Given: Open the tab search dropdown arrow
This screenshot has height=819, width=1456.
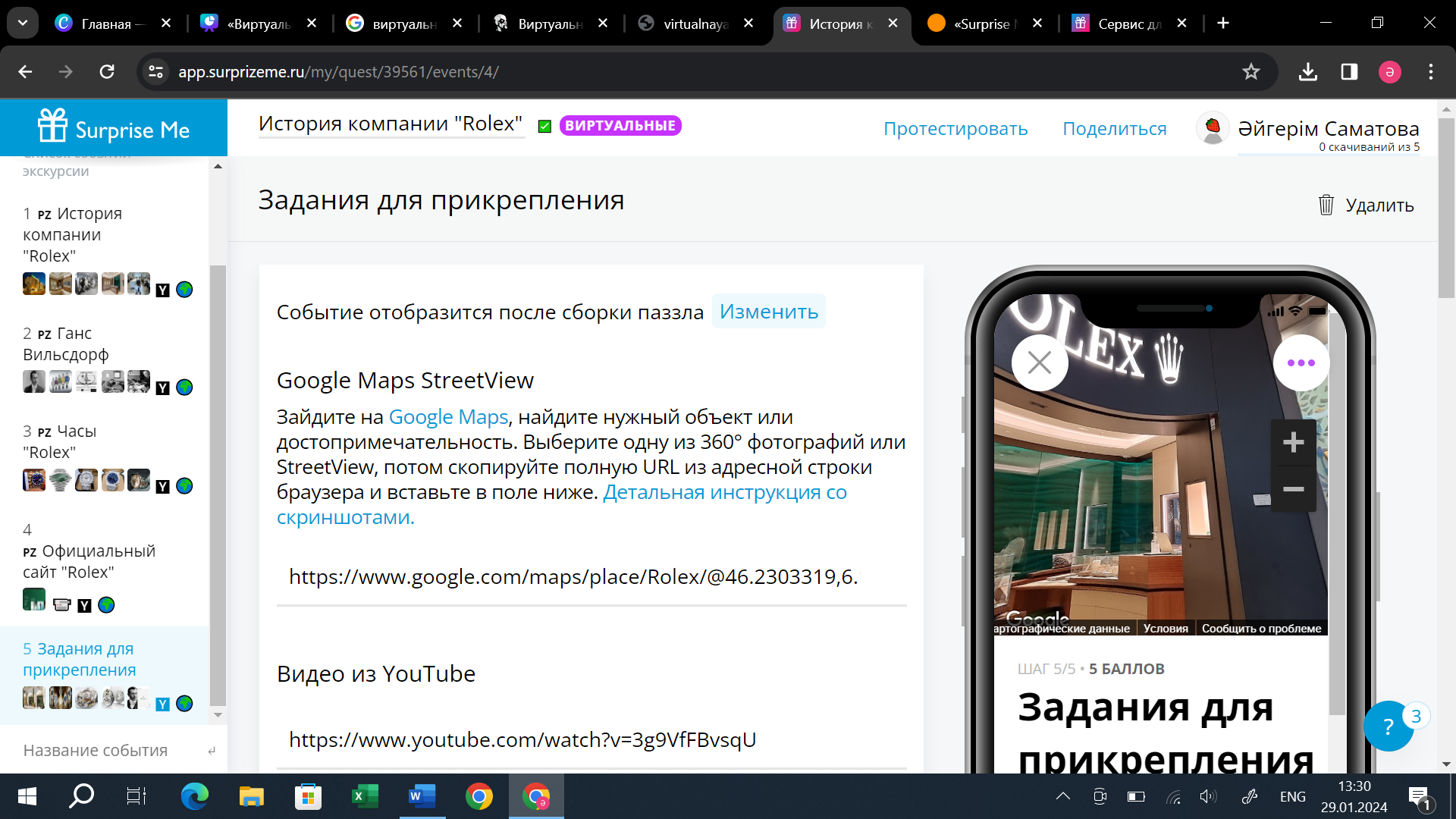Looking at the screenshot, I should click(x=23, y=23).
